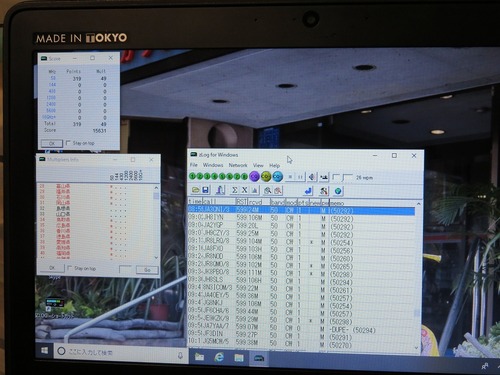Open the File menu in zLog
500x375 pixels.
193,165
